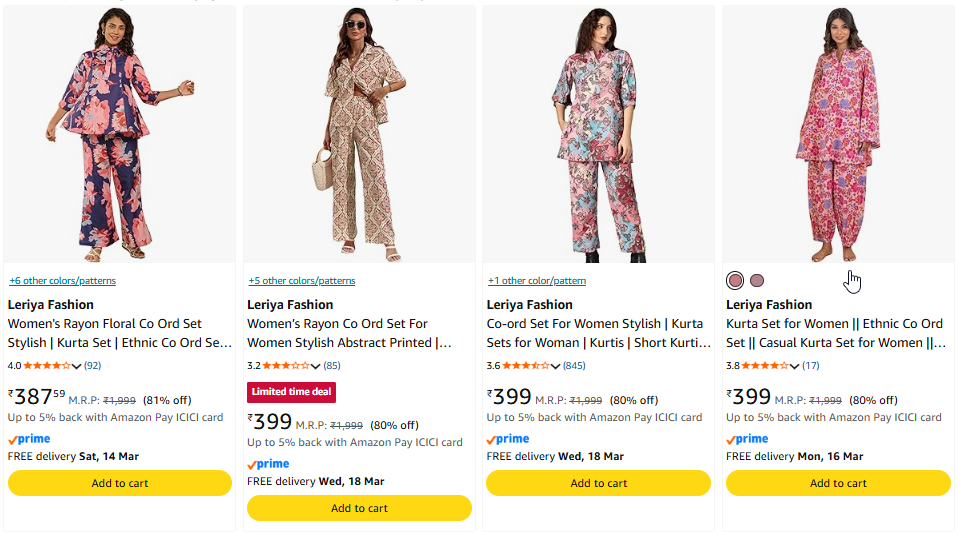View the 845 customer reviews
958x534 pixels.
click(574, 366)
